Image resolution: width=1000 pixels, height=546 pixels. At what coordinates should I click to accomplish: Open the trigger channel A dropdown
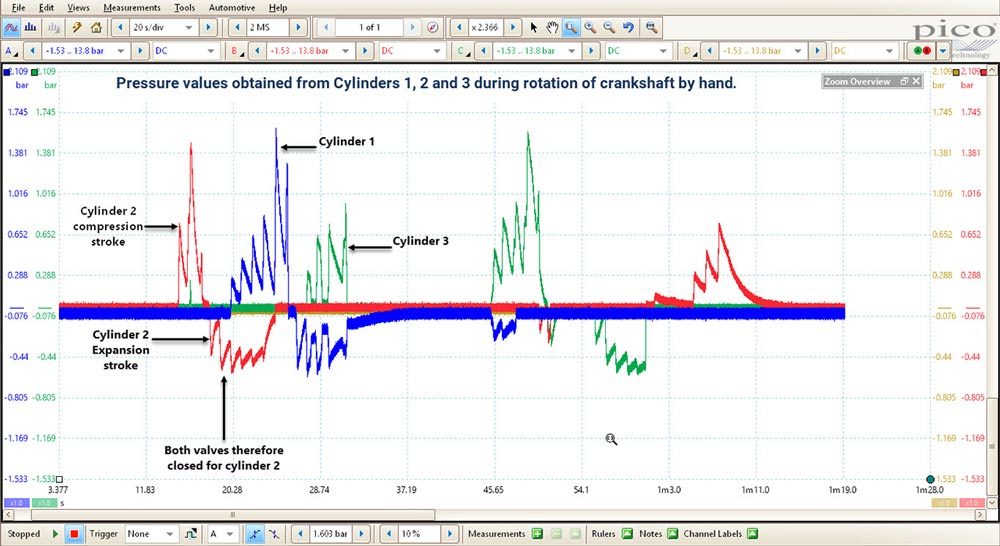point(223,534)
